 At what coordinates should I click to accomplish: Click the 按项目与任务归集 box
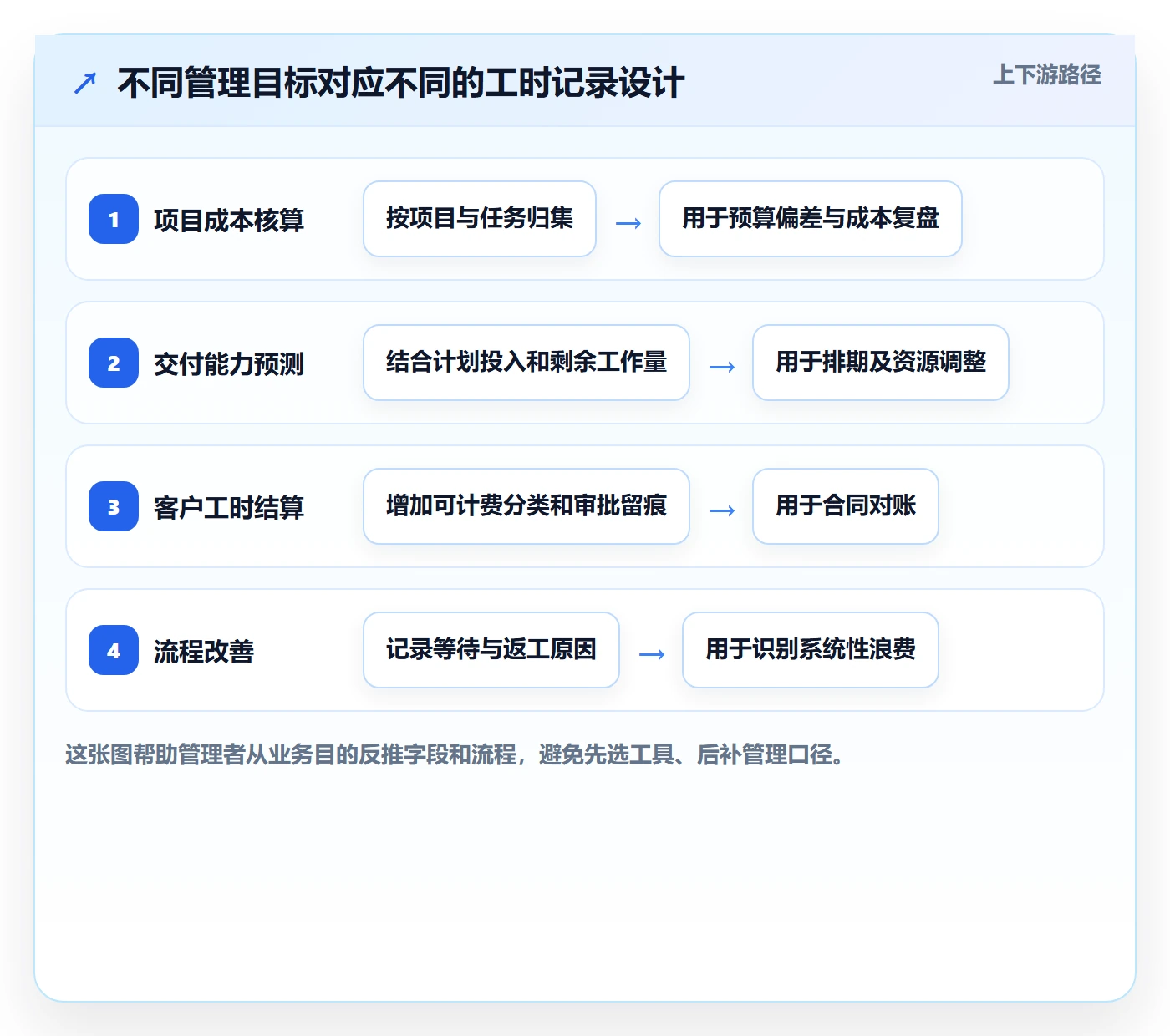480,219
